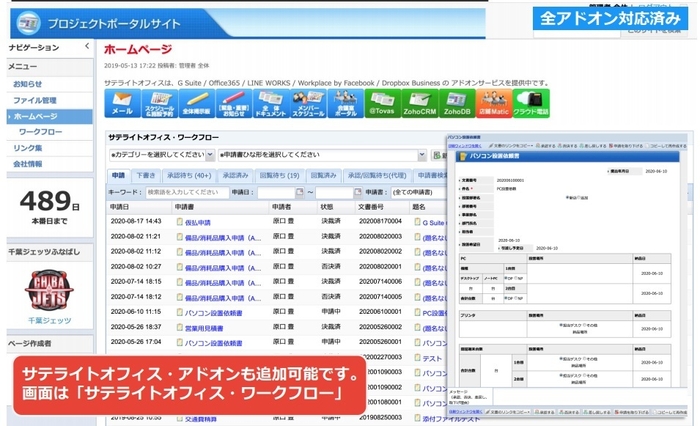This screenshot has height=426, width=700.
Task: Click the 全体掲示板 bulletin board icon
Action: coord(196,104)
